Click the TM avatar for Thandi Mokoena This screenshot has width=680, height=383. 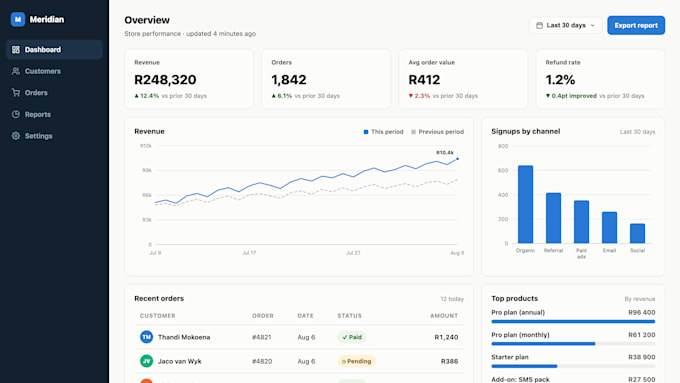147,337
